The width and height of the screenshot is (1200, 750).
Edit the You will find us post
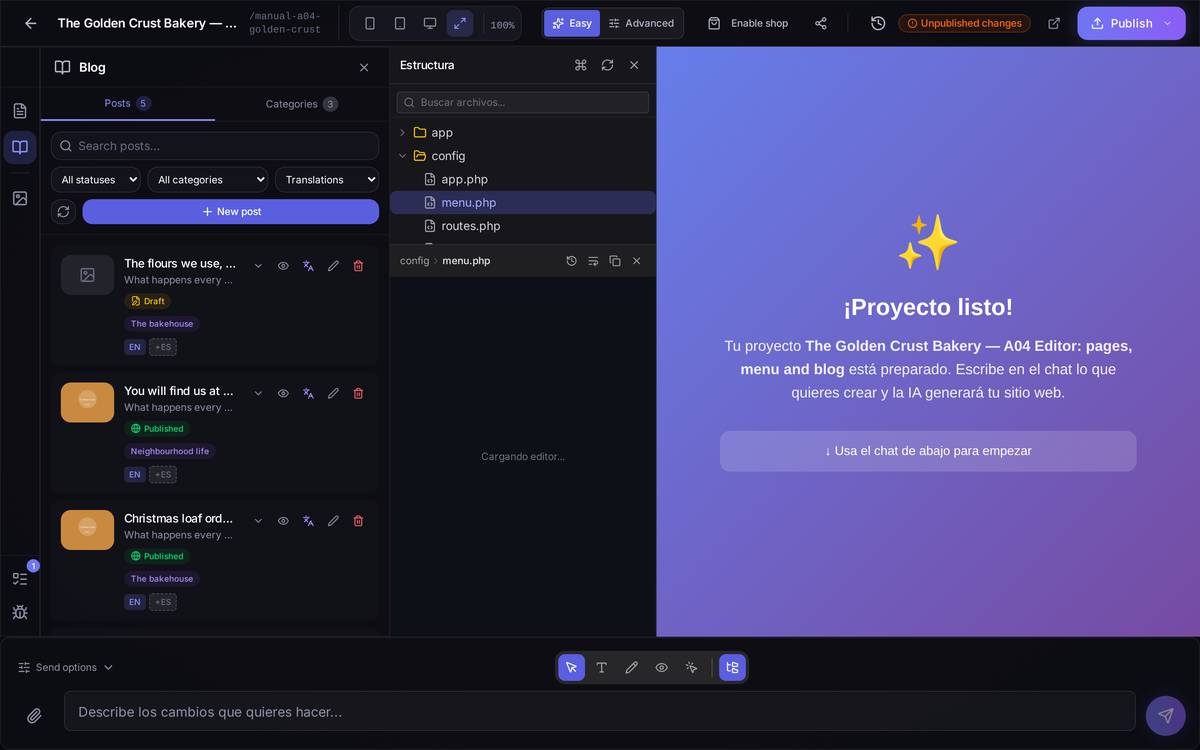tap(333, 393)
